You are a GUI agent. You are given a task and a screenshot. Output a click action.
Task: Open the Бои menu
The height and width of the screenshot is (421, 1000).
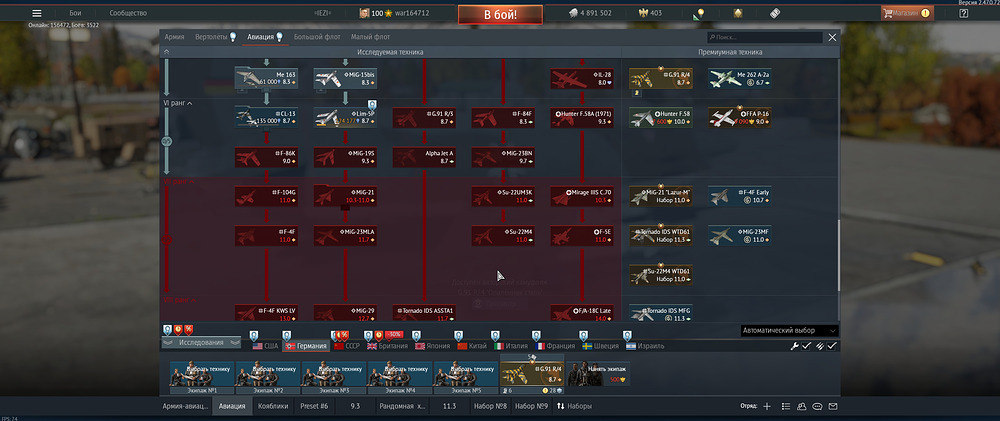(75, 13)
